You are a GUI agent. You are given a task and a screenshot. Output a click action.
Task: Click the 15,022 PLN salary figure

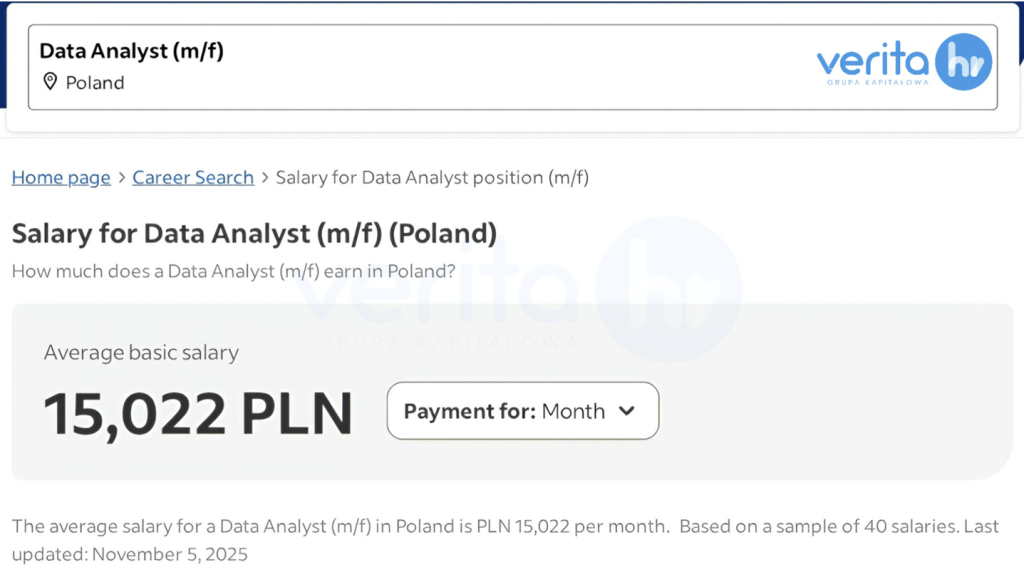coord(198,413)
